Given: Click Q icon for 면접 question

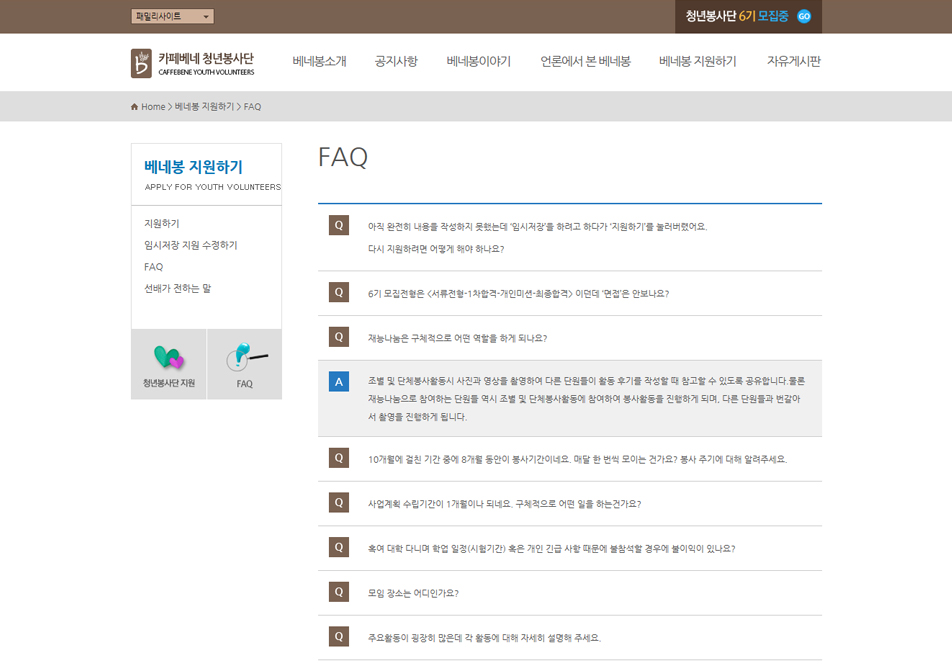Looking at the screenshot, I should [x=339, y=292].
